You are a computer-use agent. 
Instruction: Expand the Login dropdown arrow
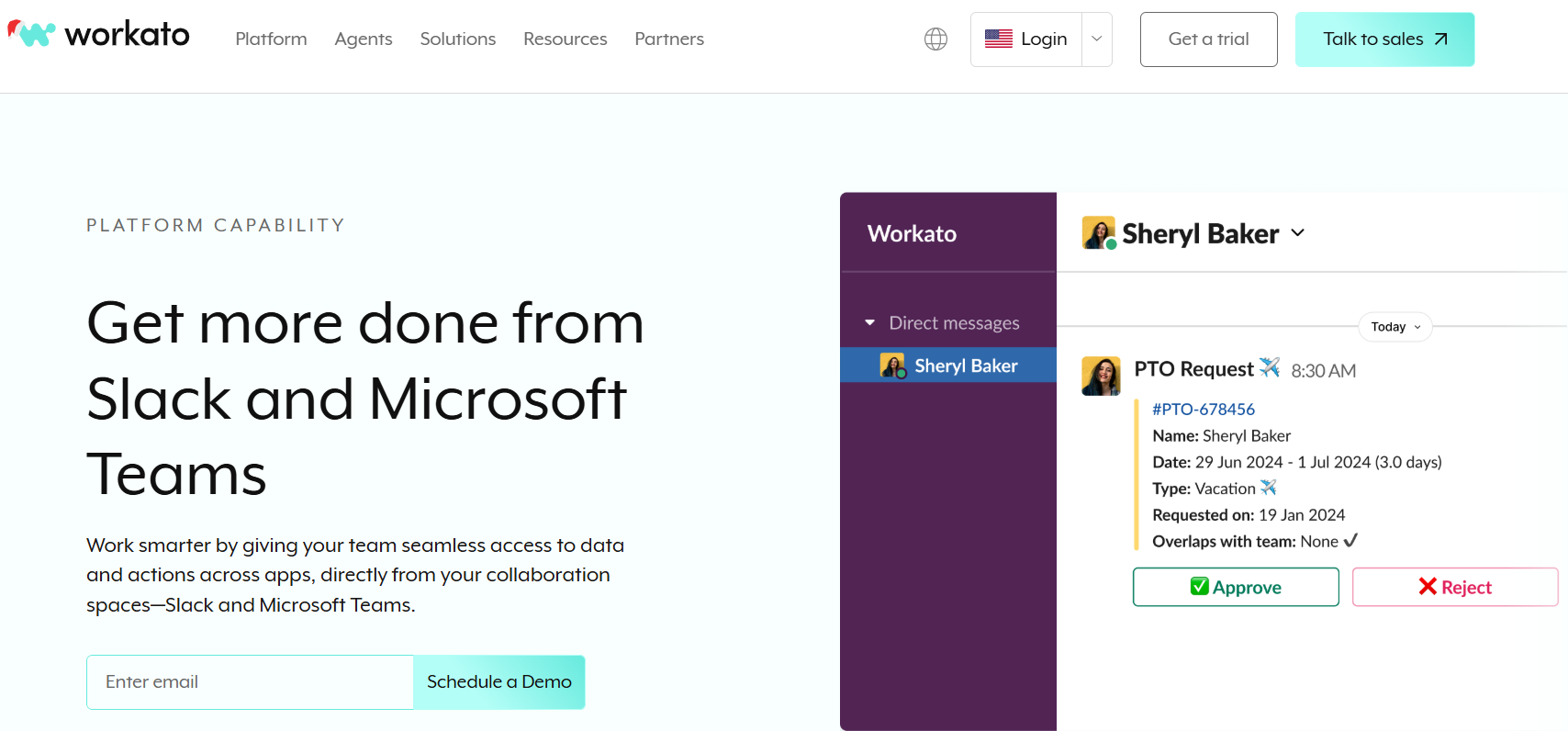coord(1096,39)
